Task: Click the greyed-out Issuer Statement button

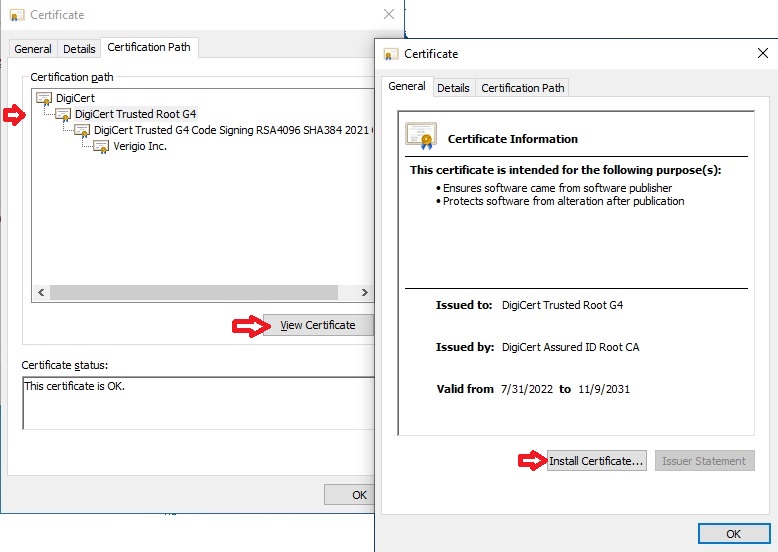Action: click(x=704, y=461)
